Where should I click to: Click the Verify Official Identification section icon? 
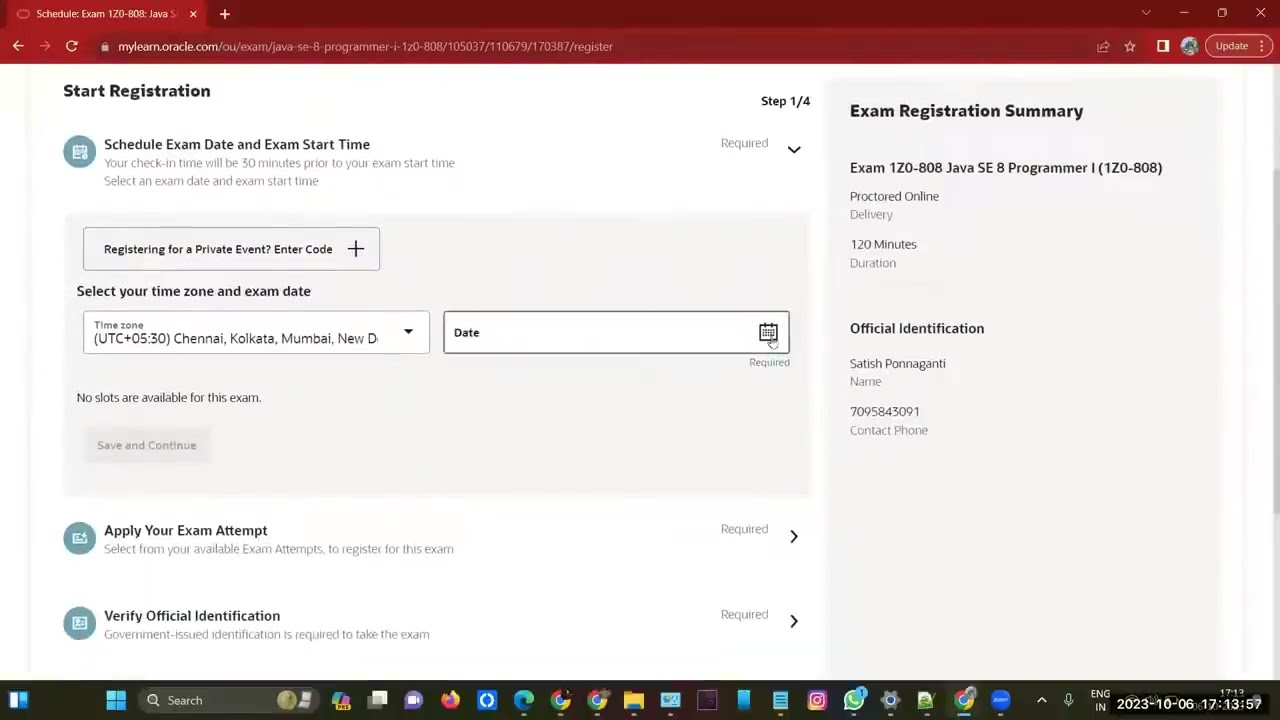coord(79,623)
